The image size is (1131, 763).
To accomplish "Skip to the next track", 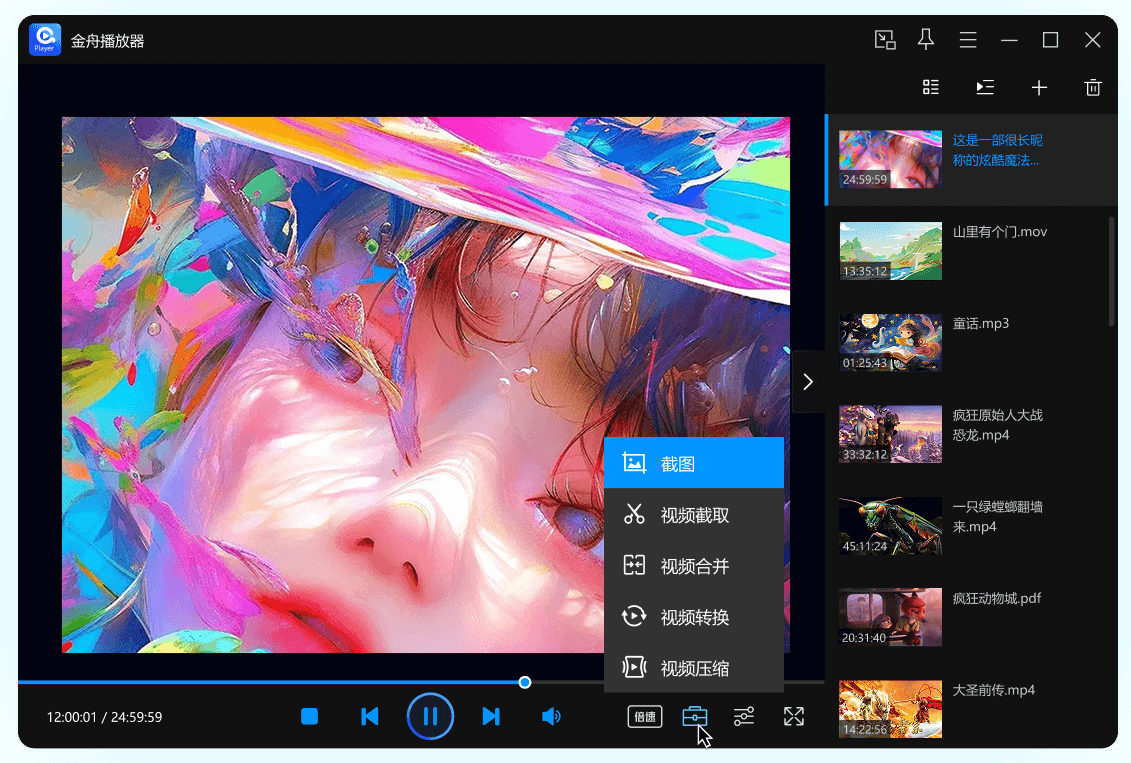I will click(491, 716).
